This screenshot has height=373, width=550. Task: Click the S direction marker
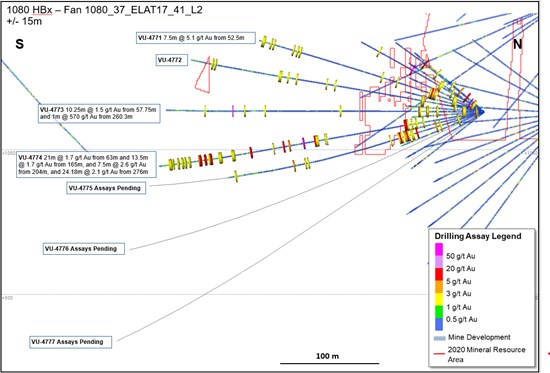point(20,44)
